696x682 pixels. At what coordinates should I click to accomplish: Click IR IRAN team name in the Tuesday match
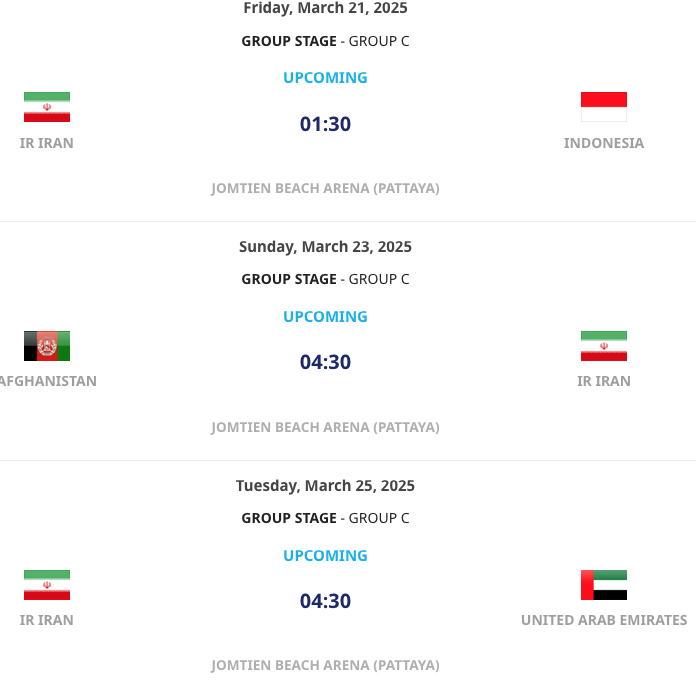click(47, 620)
